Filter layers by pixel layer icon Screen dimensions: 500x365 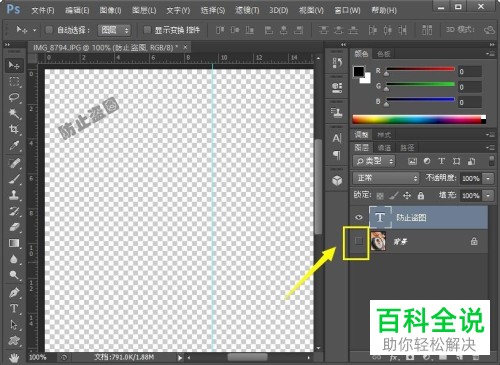[x=412, y=161]
